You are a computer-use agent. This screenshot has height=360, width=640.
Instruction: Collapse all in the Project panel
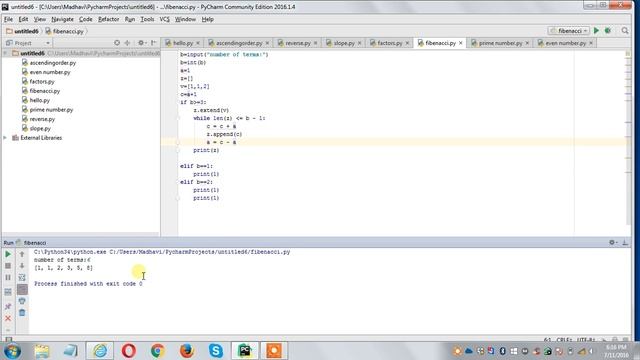point(127,43)
